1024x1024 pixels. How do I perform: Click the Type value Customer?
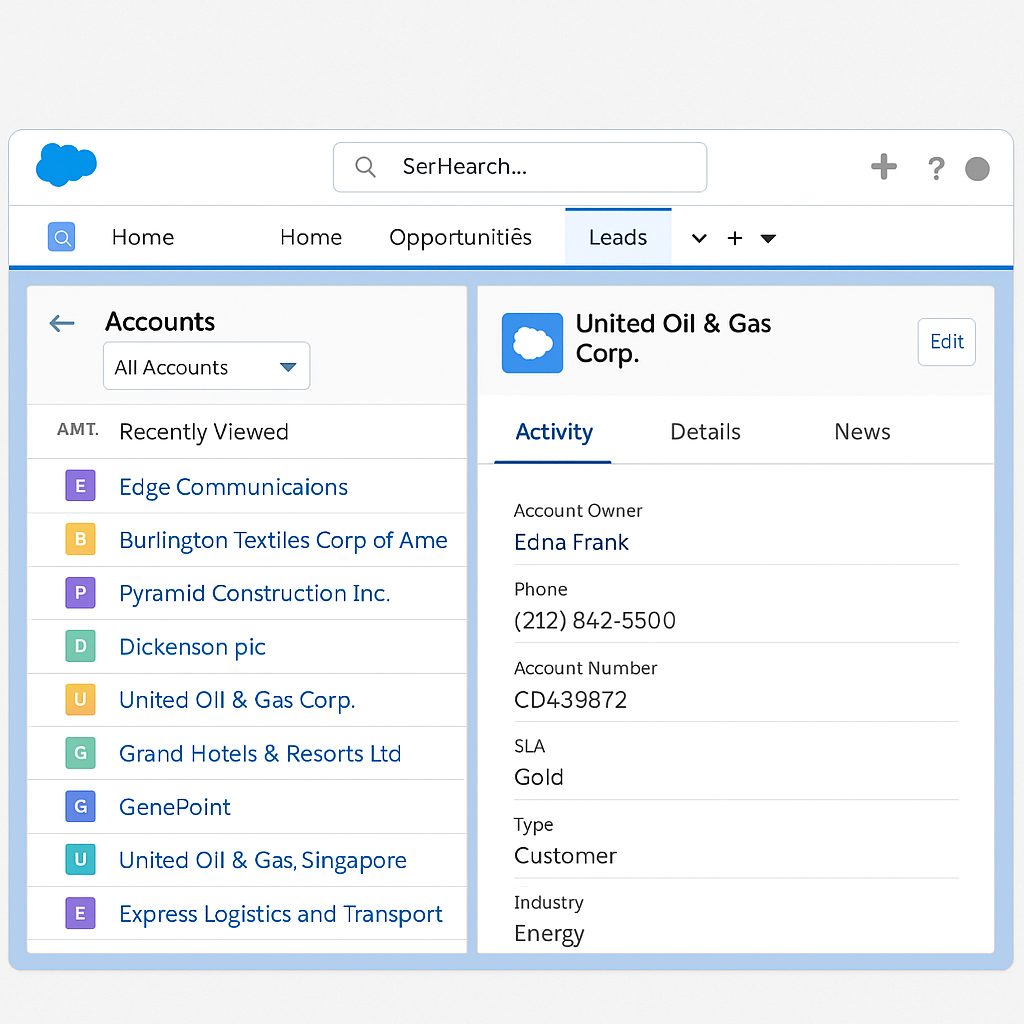(565, 856)
